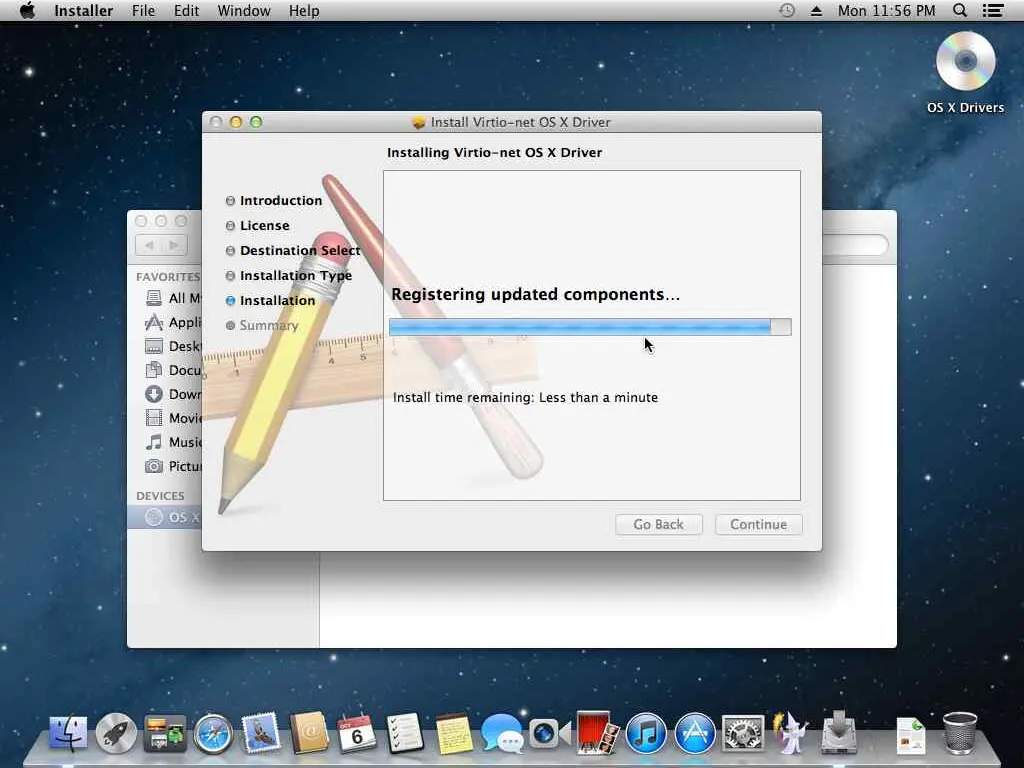Select Pictures in Finder sidebar
The image size is (1024, 768).
(x=172, y=466)
